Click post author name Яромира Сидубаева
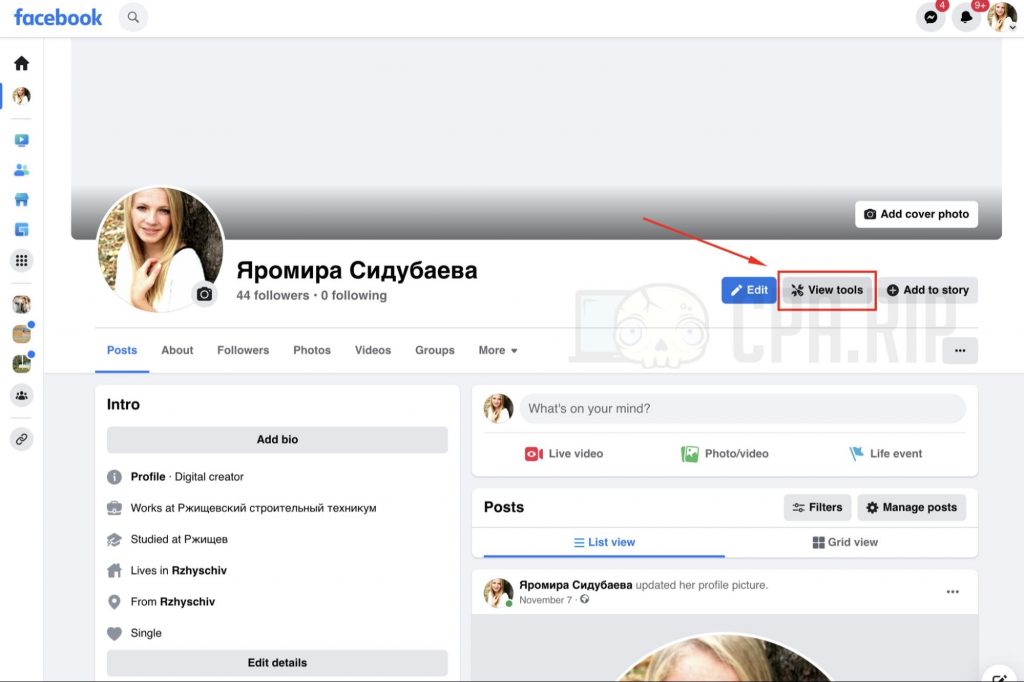 coord(575,585)
